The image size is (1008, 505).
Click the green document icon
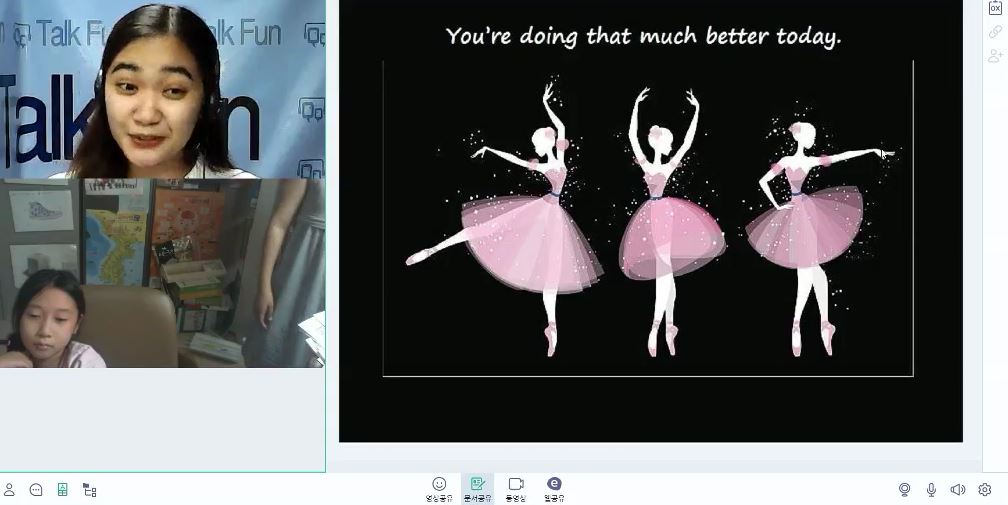click(62, 490)
